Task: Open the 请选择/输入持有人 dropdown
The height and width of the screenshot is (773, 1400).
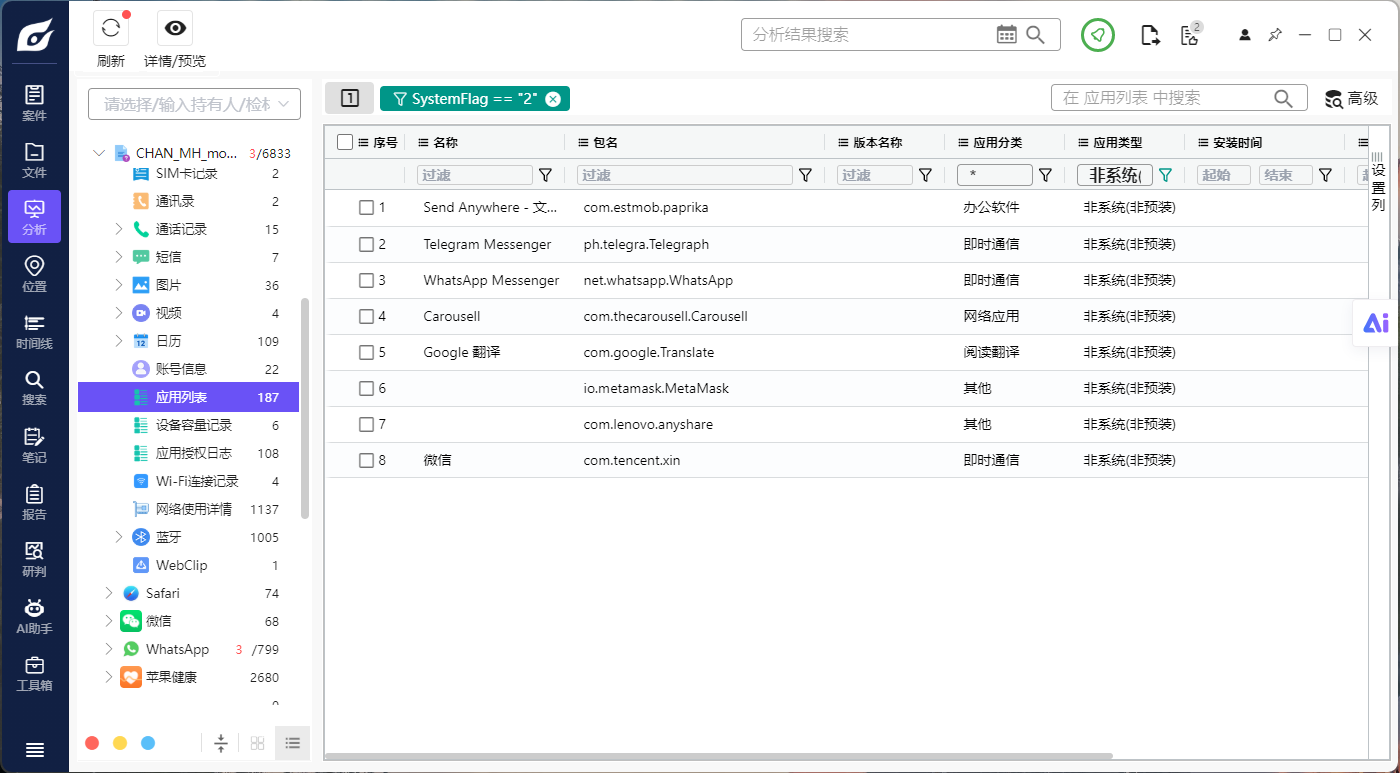Action: 194,104
